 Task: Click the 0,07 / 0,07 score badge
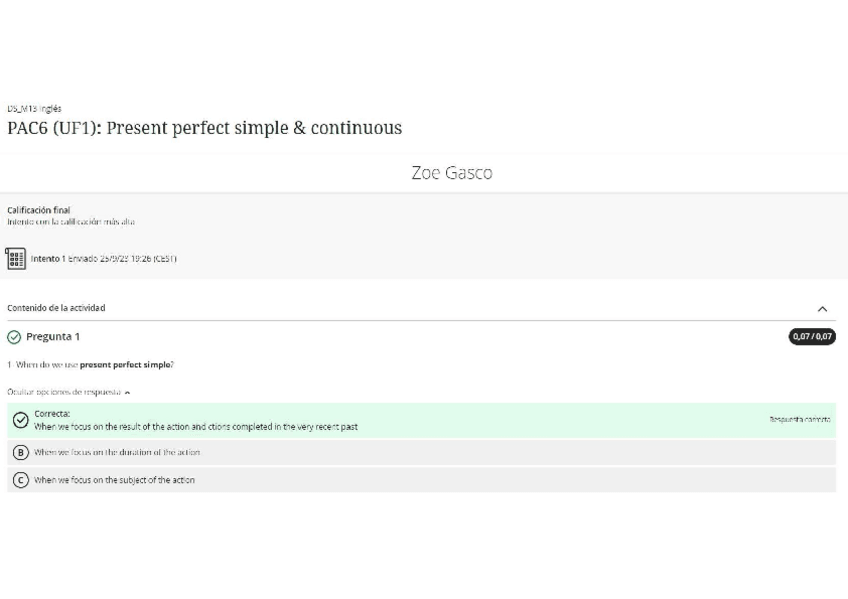point(812,337)
